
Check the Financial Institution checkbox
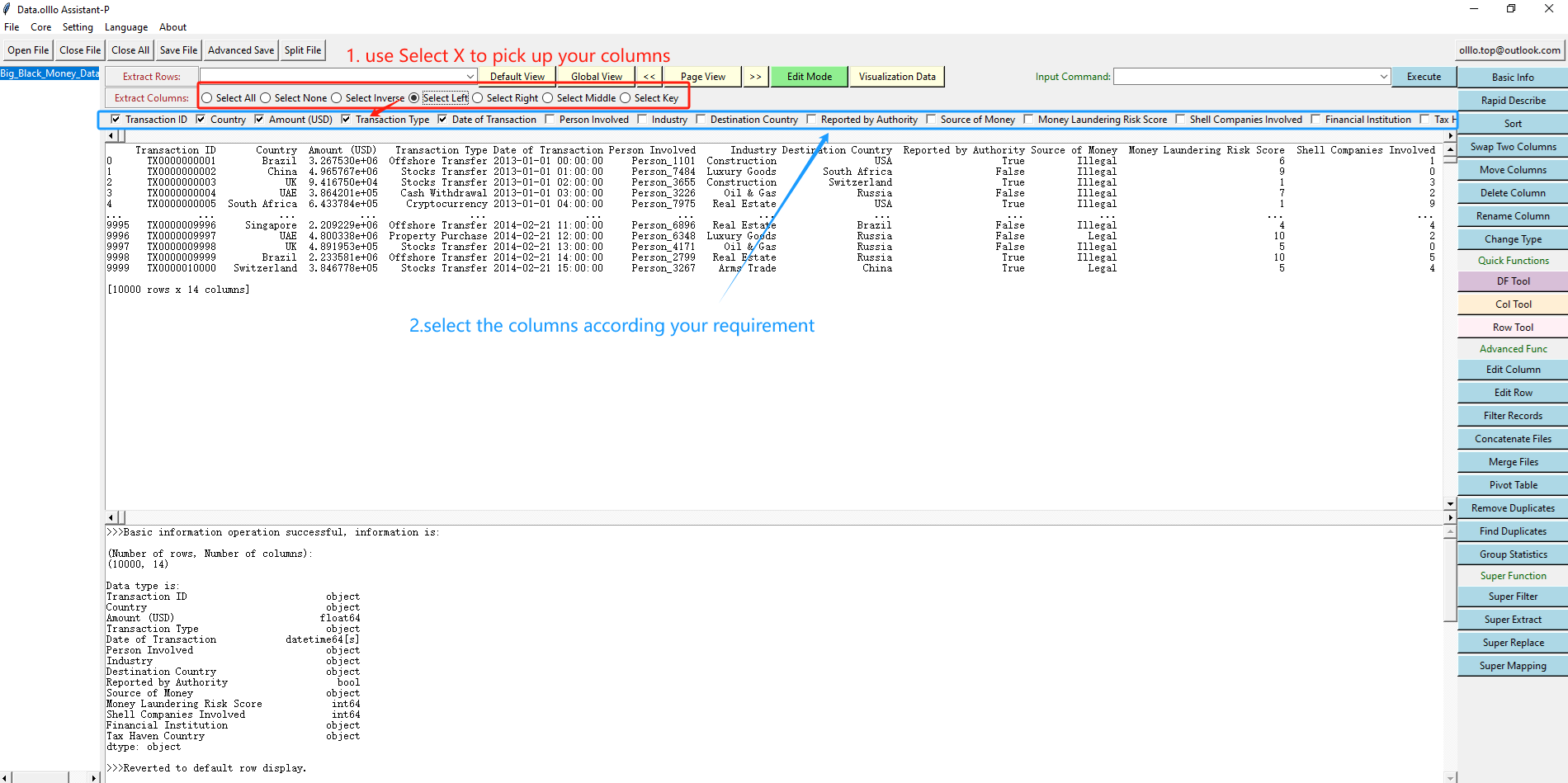click(x=1315, y=120)
